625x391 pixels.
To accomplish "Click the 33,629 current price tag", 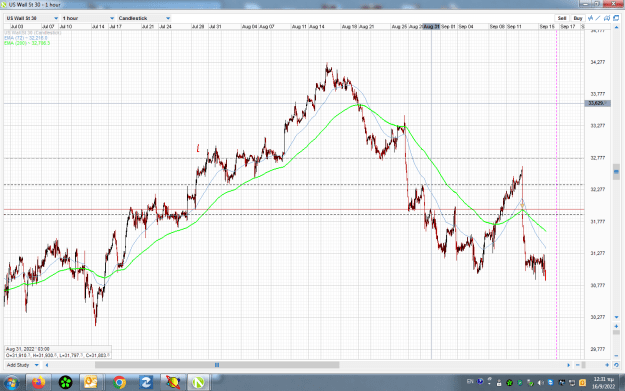I will pos(597,103).
